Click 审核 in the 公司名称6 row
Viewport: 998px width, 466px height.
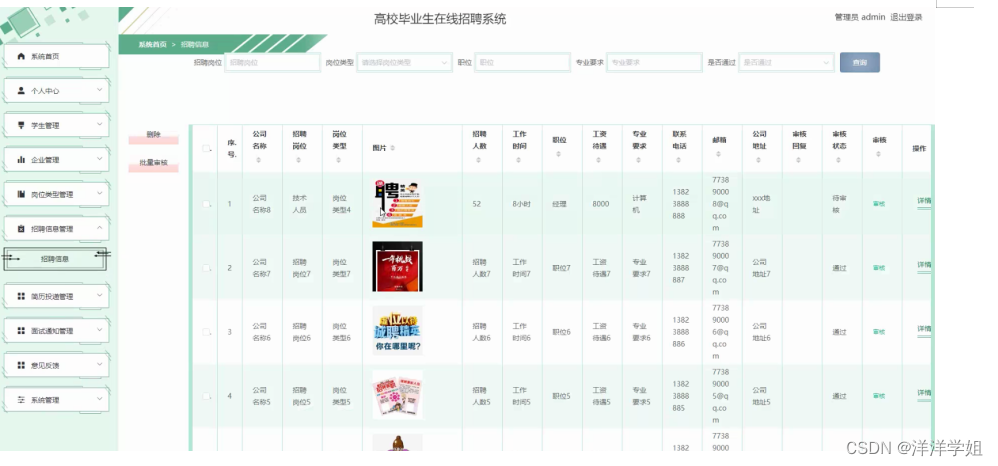(878, 332)
